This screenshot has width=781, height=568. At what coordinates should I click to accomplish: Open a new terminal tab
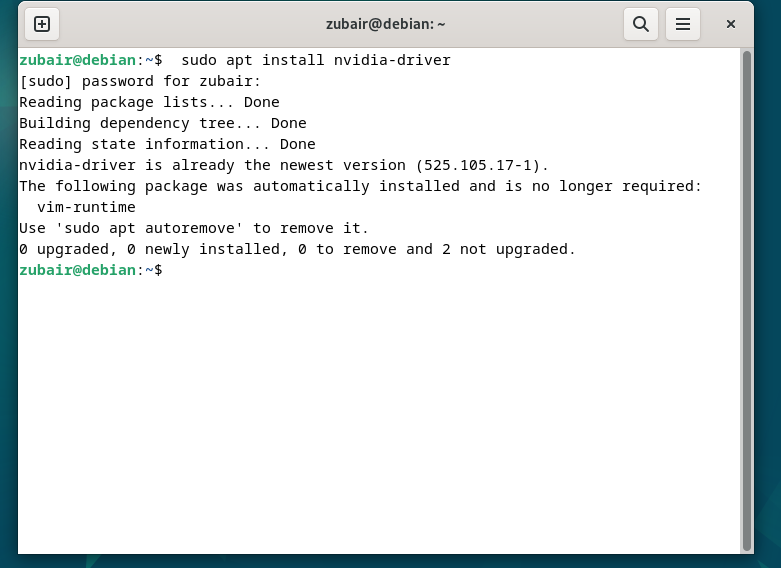pos(42,24)
